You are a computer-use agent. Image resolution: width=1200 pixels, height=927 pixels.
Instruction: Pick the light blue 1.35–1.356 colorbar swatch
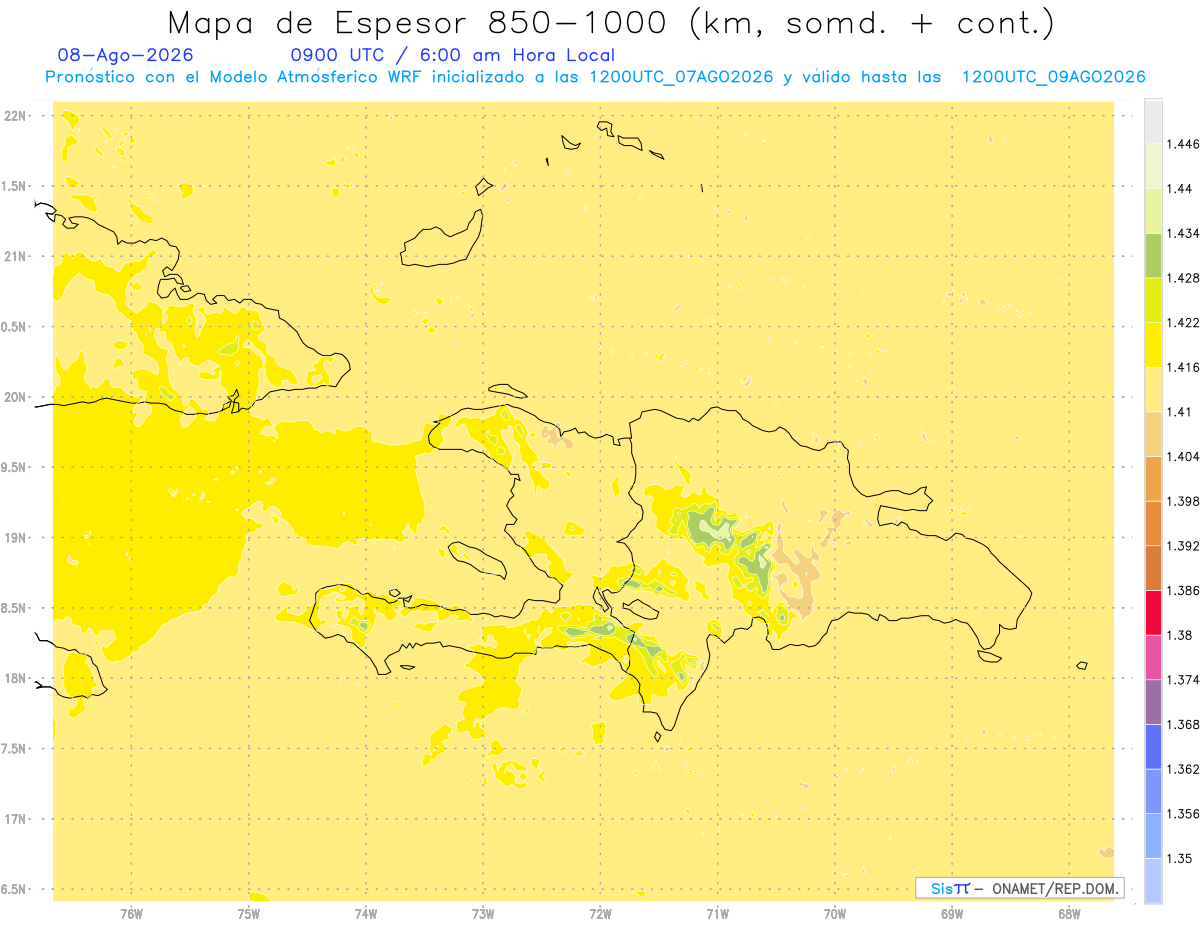1153,835
